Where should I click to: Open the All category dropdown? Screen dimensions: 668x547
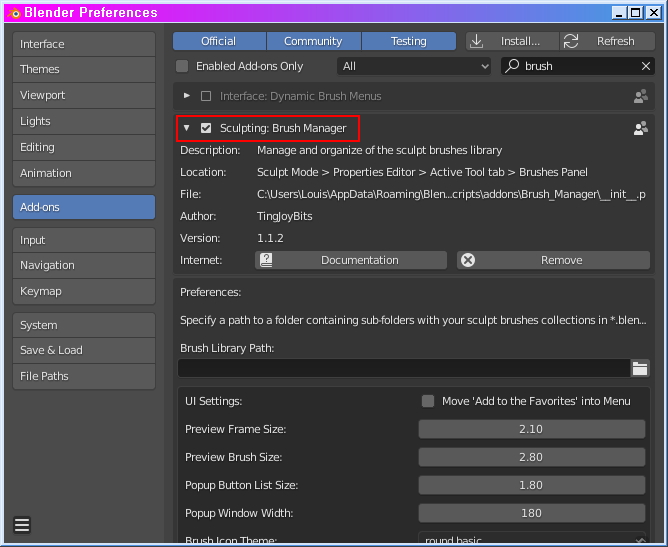pyautogui.click(x=414, y=66)
